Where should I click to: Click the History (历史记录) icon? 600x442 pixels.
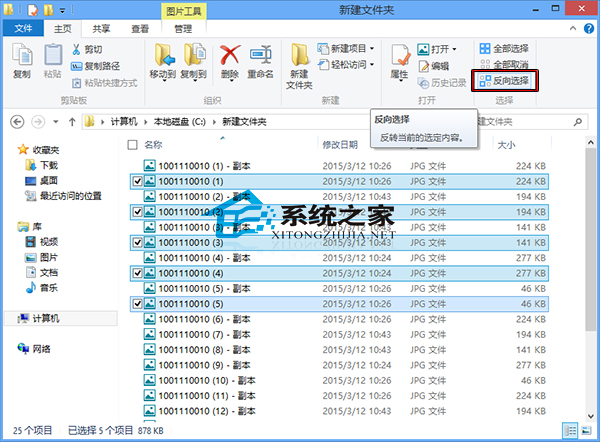423,83
